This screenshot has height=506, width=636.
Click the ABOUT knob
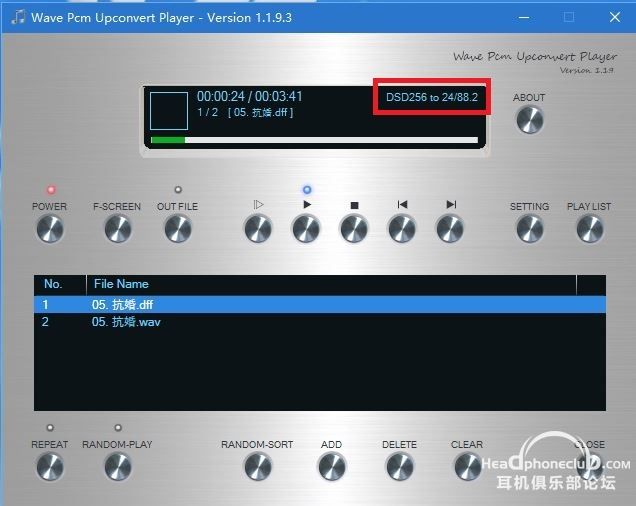(x=529, y=120)
